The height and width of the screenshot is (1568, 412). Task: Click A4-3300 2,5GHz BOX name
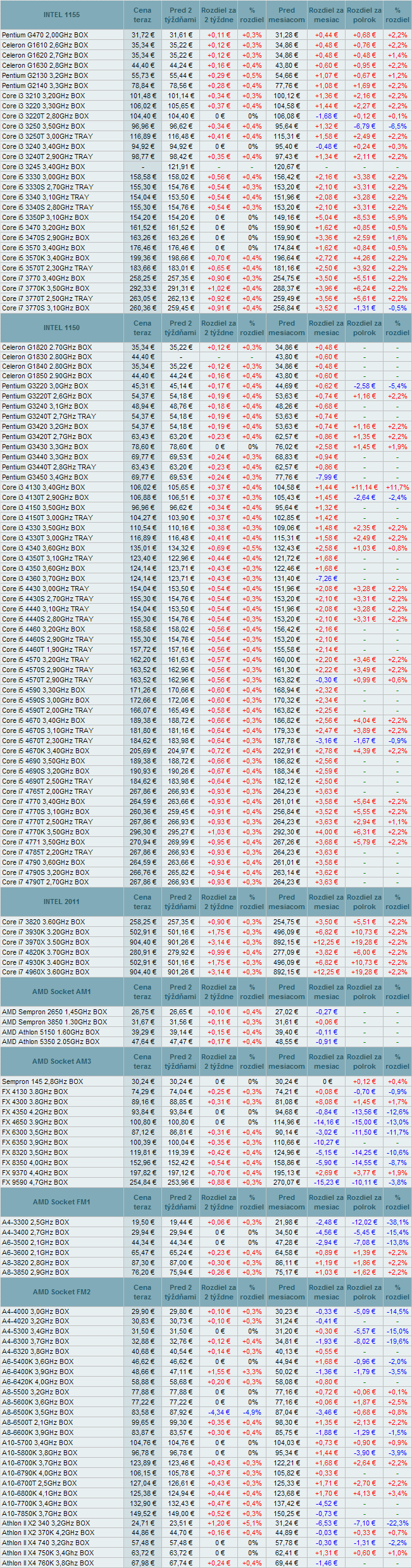(35, 1222)
